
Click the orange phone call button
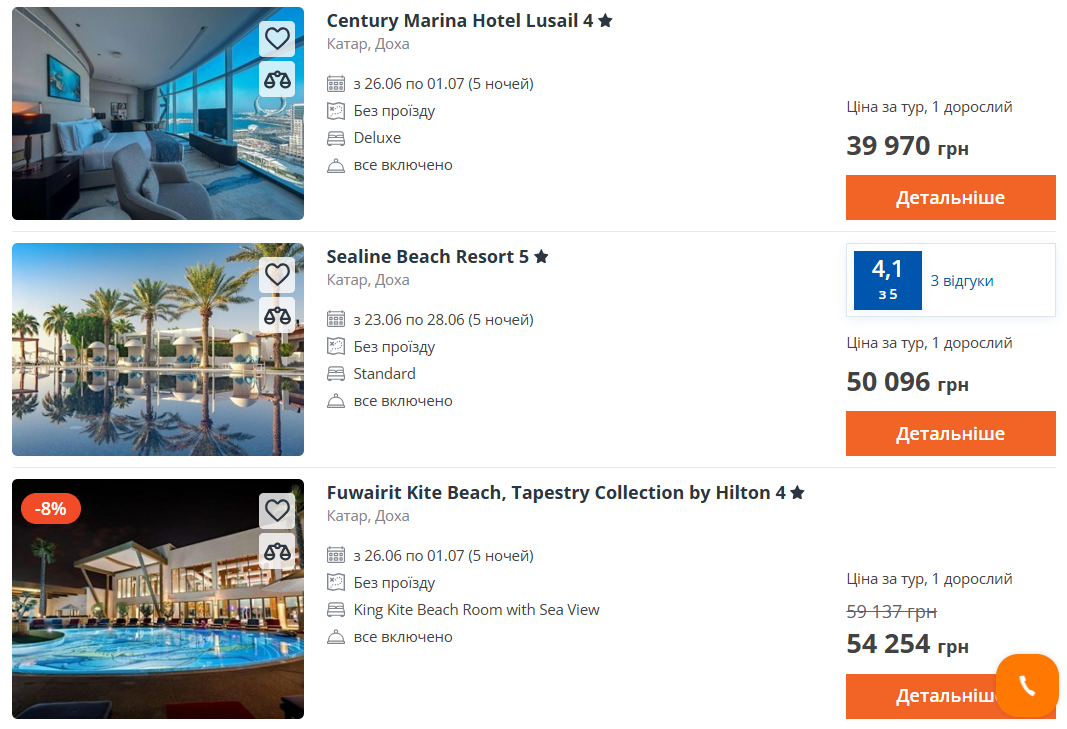tap(1027, 685)
